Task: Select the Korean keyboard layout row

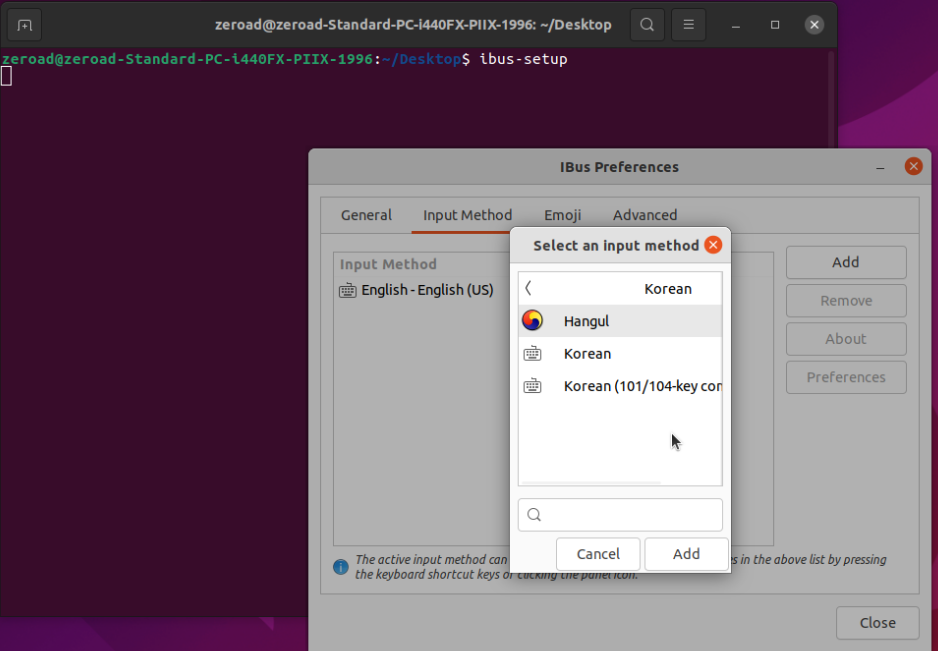Action: click(x=620, y=354)
